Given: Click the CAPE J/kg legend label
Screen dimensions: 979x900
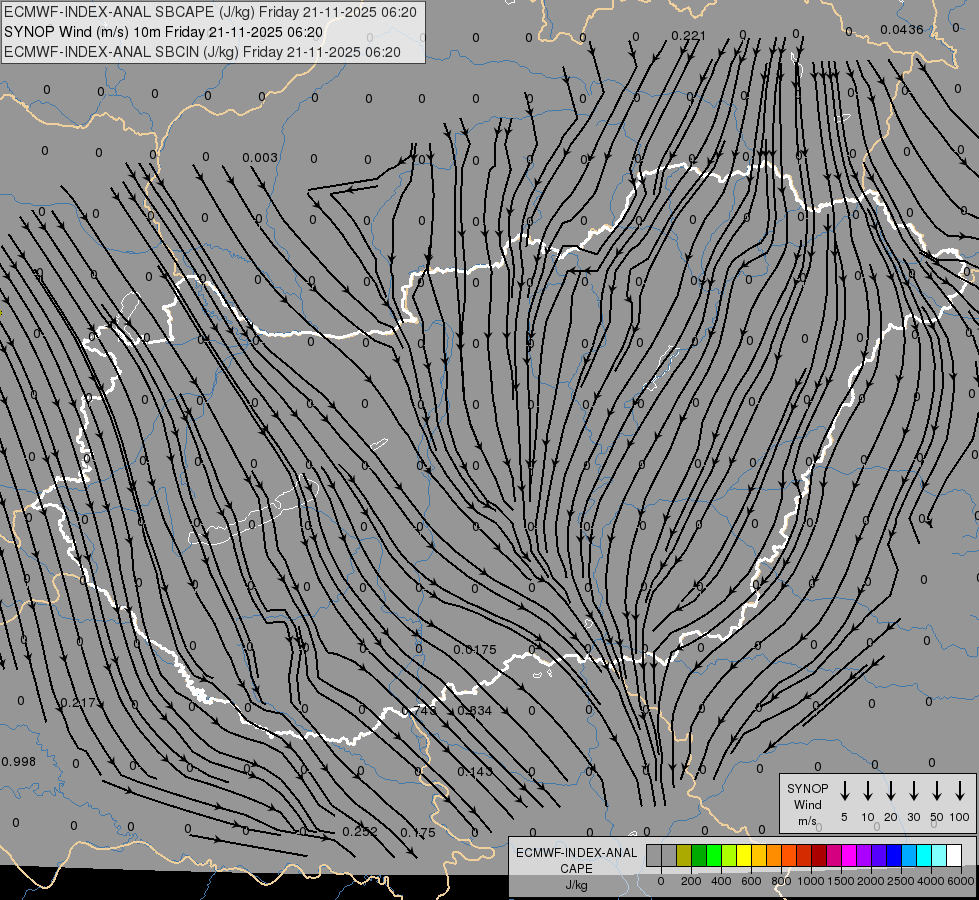Looking at the screenshot, I should pyautogui.click(x=575, y=868).
